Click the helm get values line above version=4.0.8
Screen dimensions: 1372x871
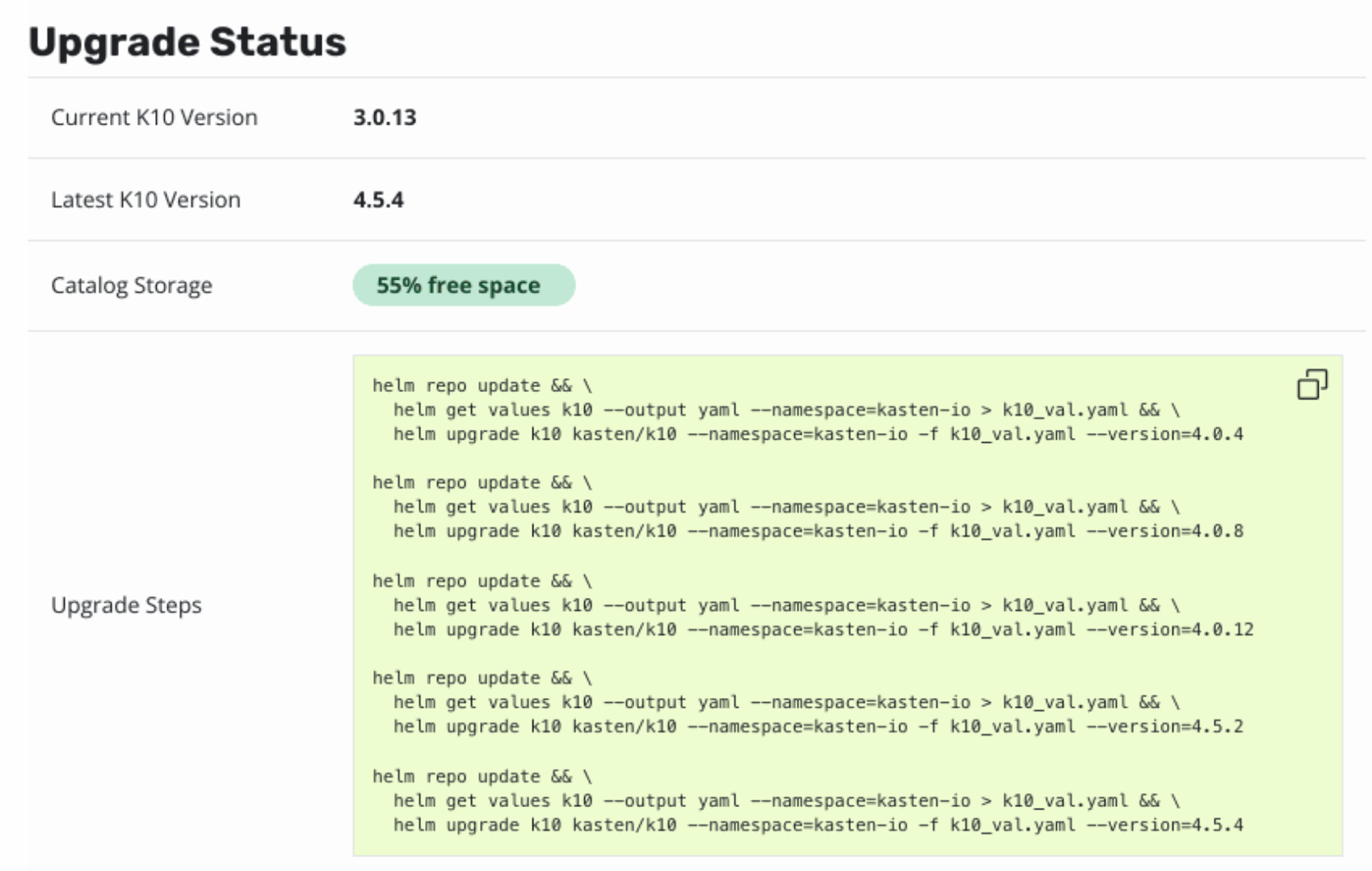pos(786,507)
